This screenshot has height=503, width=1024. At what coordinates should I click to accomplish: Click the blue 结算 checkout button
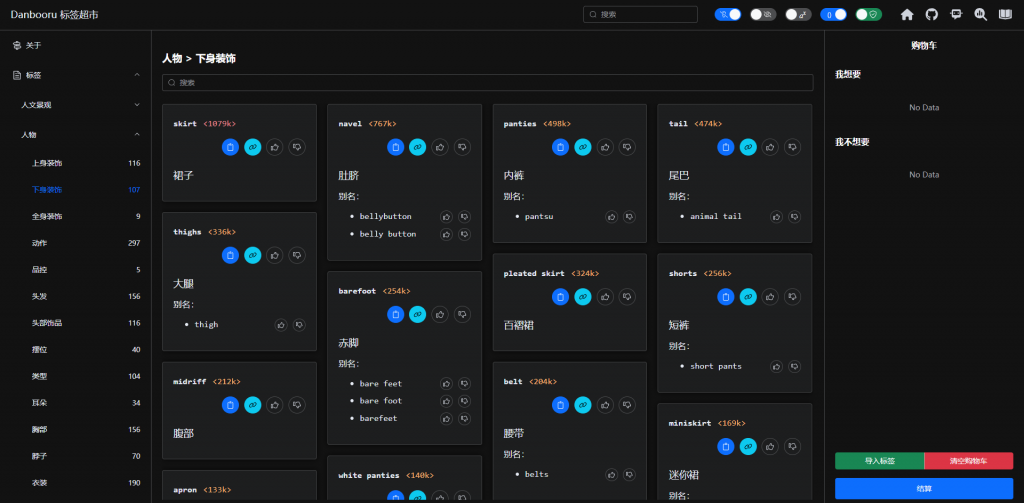[x=924, y=489]
